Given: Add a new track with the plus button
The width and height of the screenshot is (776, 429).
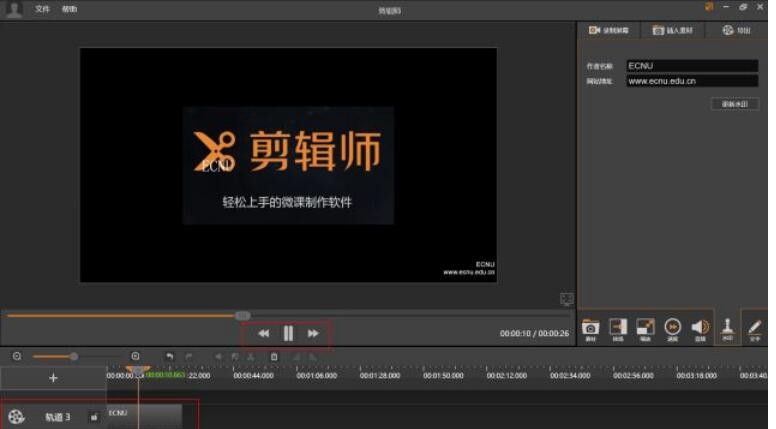Looking at the screenshot, I should coord(53,378).
